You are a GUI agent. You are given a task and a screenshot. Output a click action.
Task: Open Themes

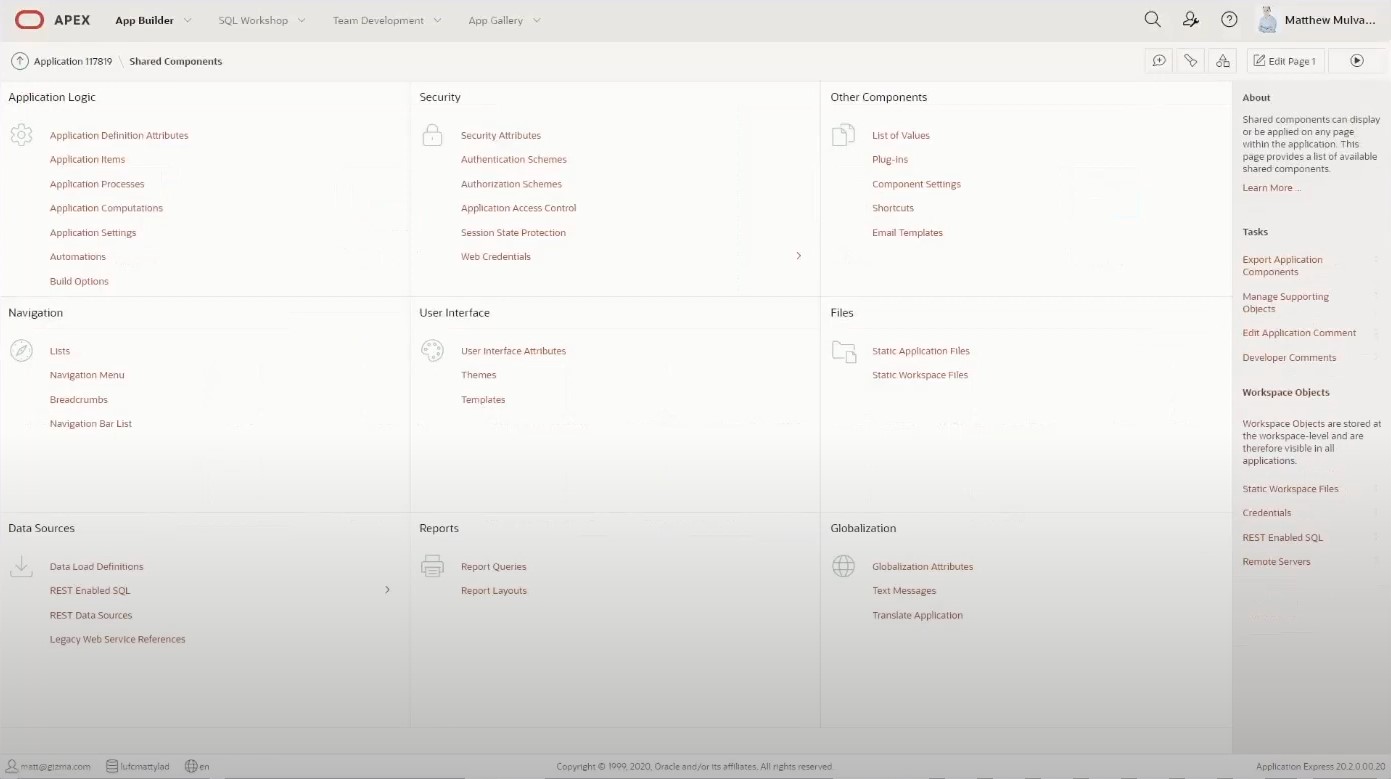click(479, 375)
